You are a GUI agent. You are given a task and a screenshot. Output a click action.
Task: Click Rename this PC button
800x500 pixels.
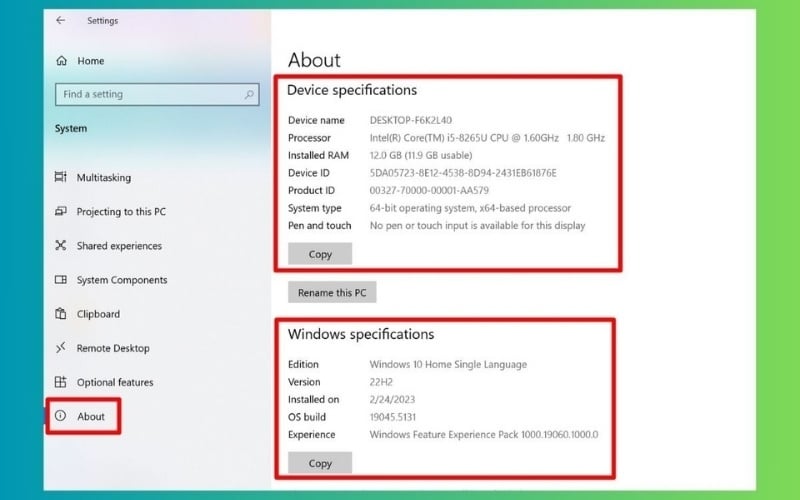click(x=332, y=292)
